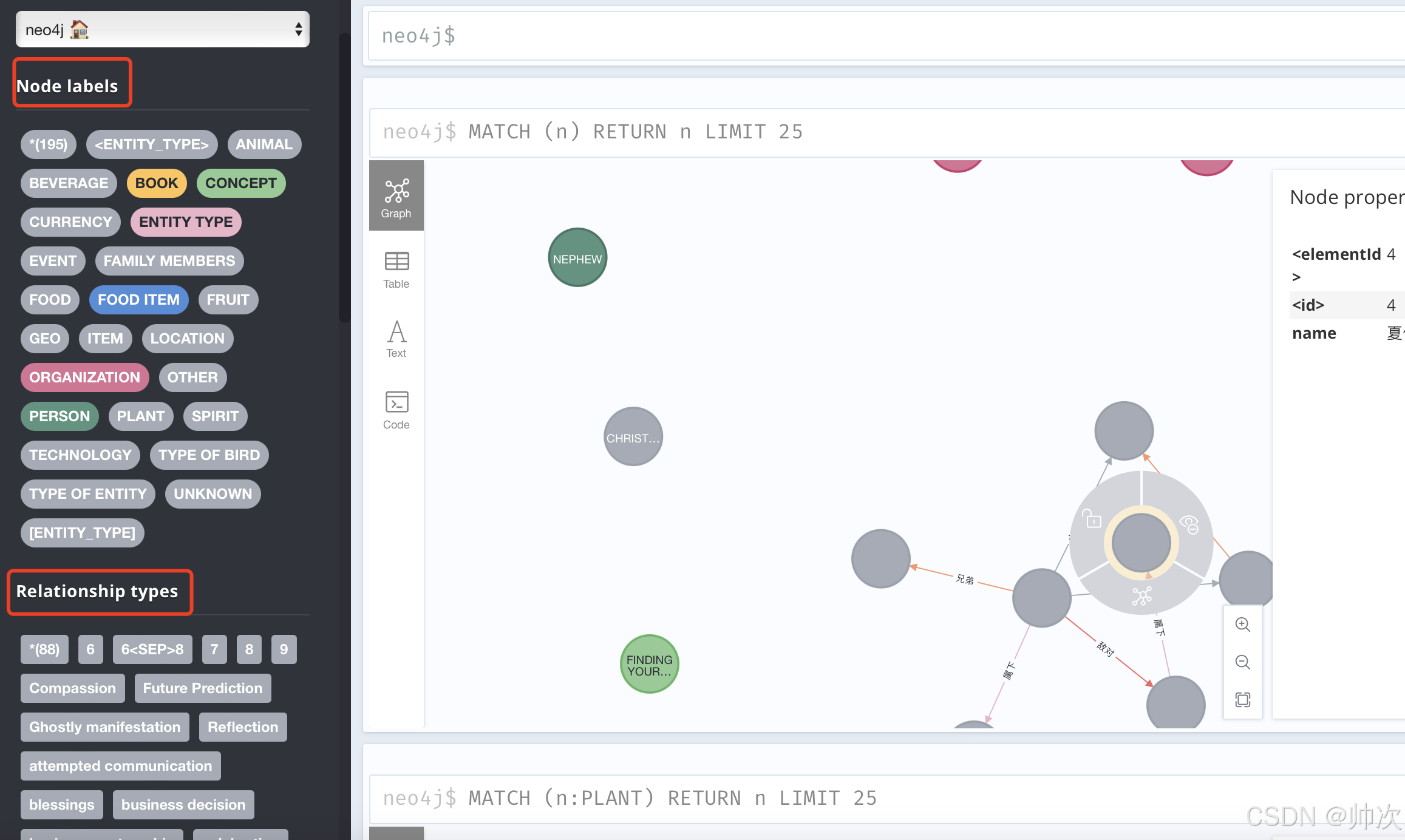The image size is (1405, 840).
Task: Select the PERSON node label
Action: click(x=60, y=416)
